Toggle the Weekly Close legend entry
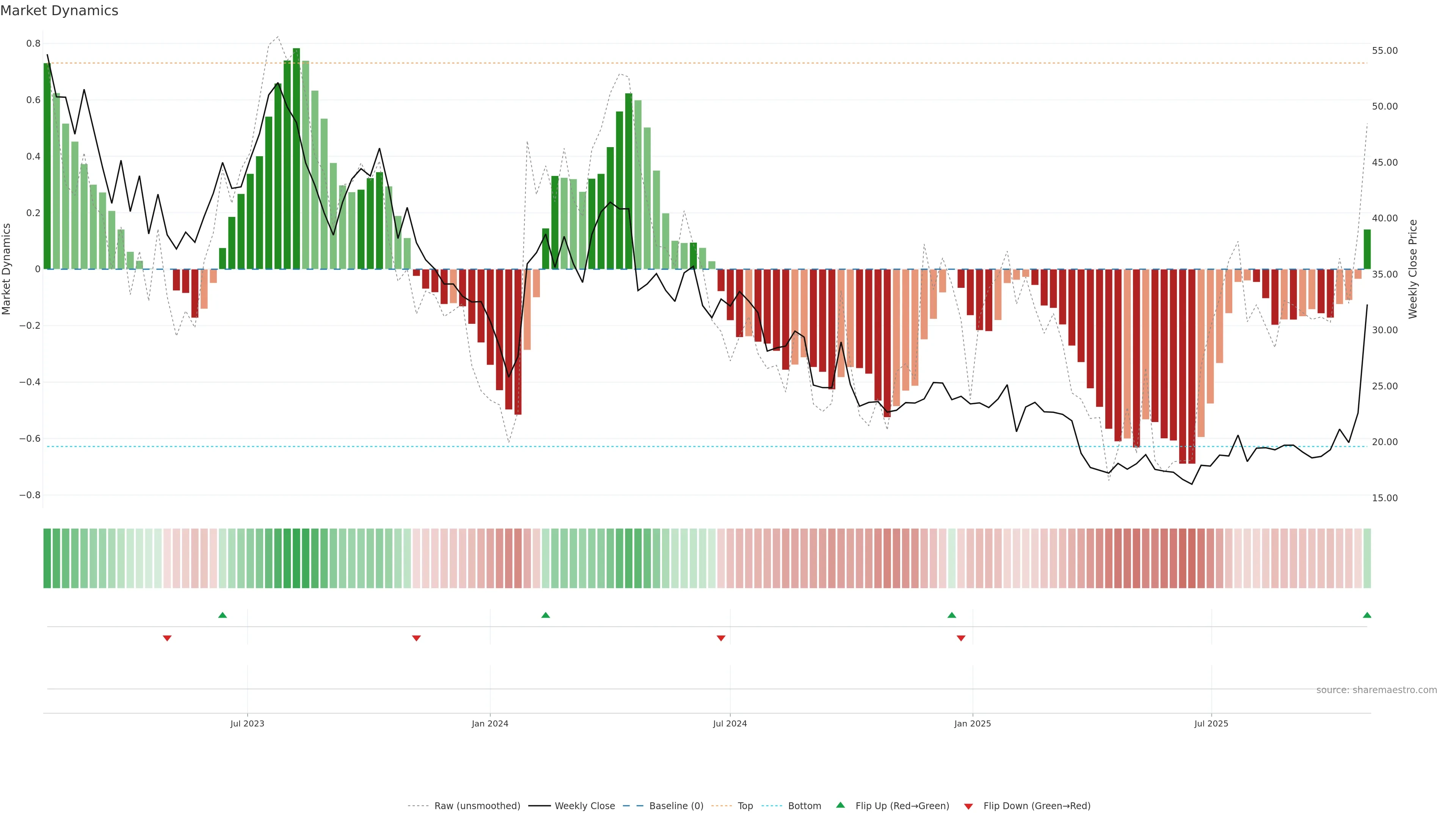 click(584, 805)
